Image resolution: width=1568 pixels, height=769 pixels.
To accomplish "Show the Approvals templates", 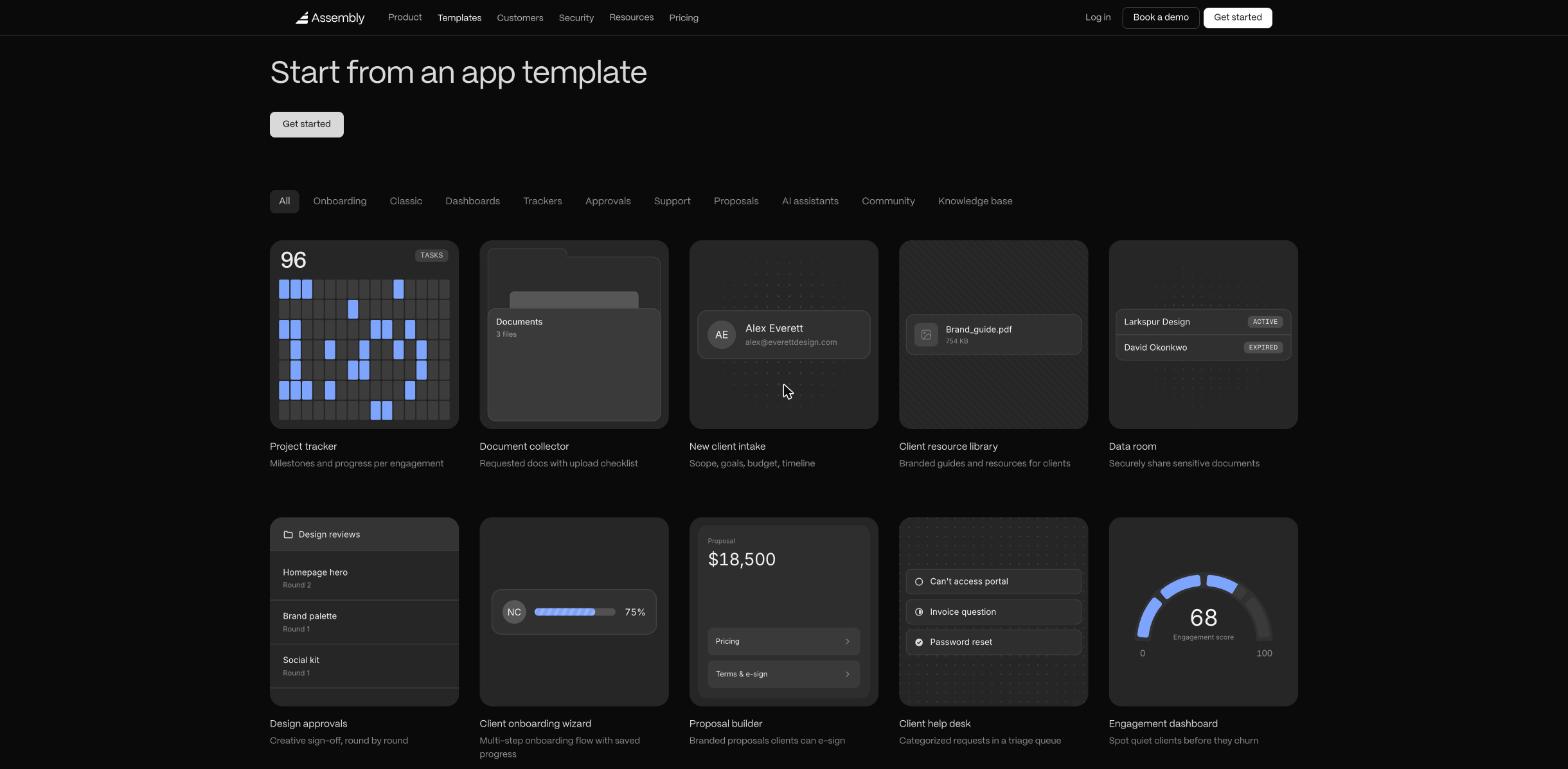I will click(608, 201).
